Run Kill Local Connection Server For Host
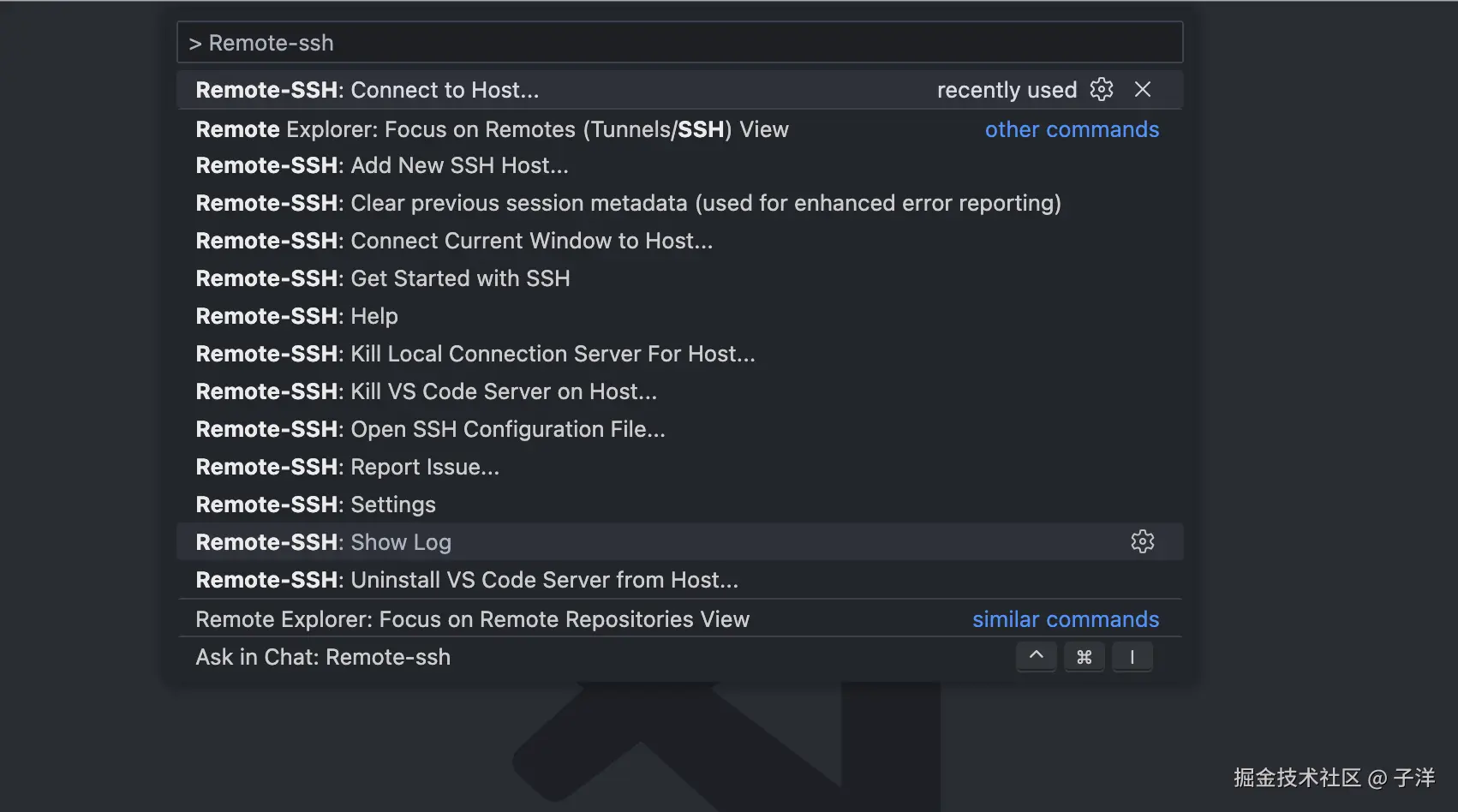This screenshot has width=1458, height=812. (x=475, y=354)
